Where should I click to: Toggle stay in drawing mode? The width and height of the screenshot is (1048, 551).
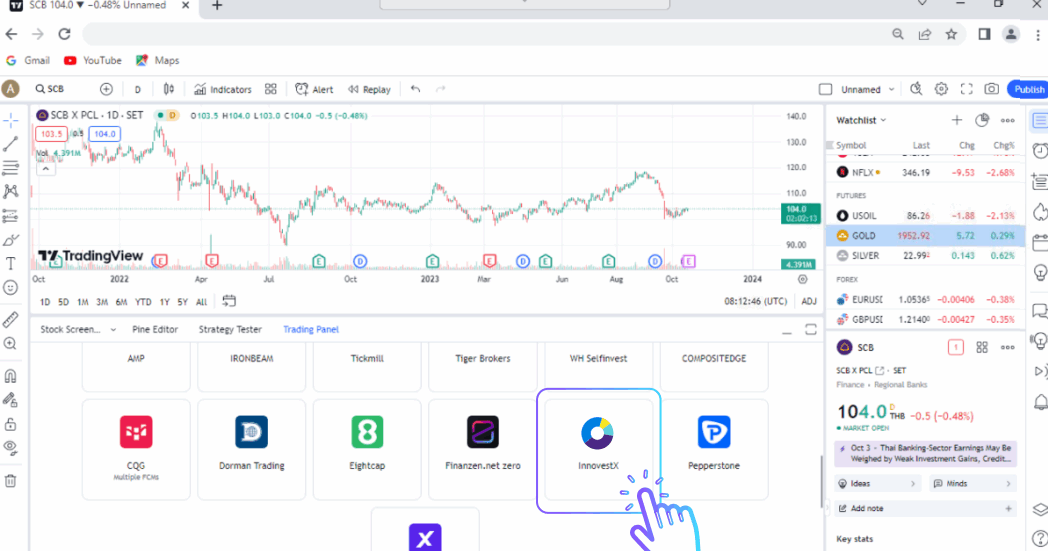click(x=11, y=400)
